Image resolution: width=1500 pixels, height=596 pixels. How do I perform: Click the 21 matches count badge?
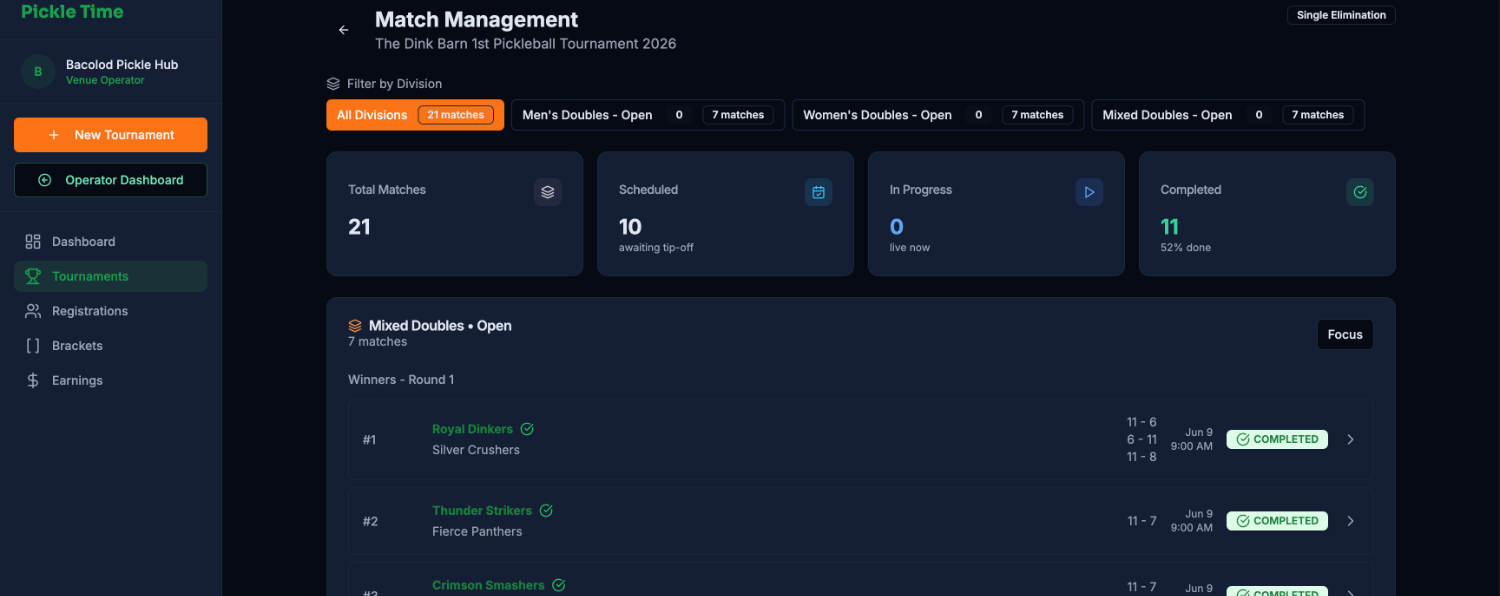(x=456, y=115)
